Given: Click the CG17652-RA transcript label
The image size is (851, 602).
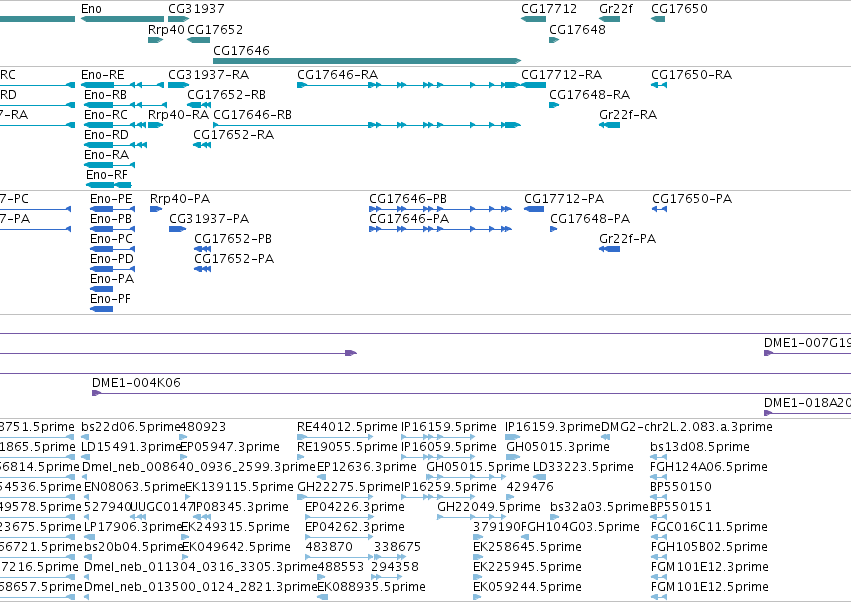Looking at the screenshot, I should 234,135.
